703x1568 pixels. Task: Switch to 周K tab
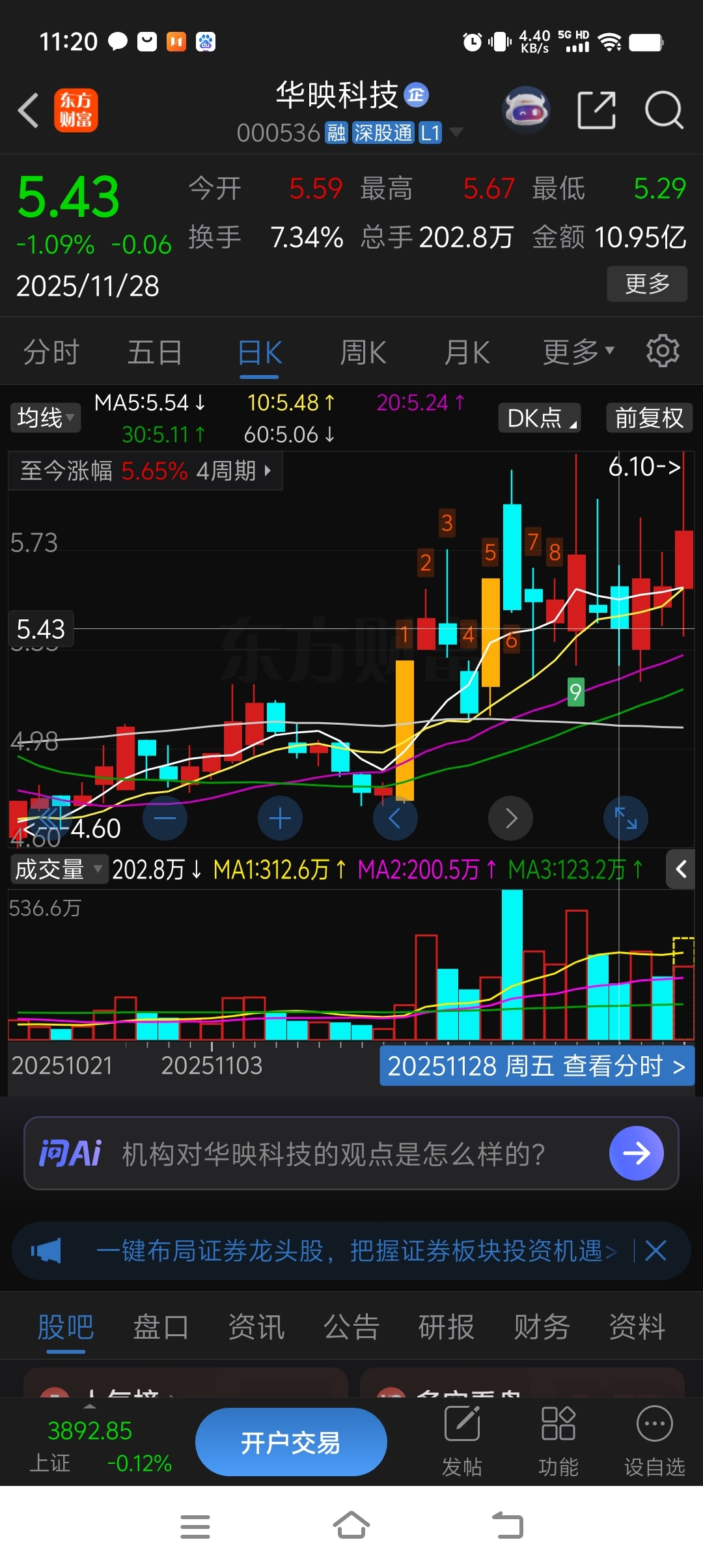click(363, 352)
